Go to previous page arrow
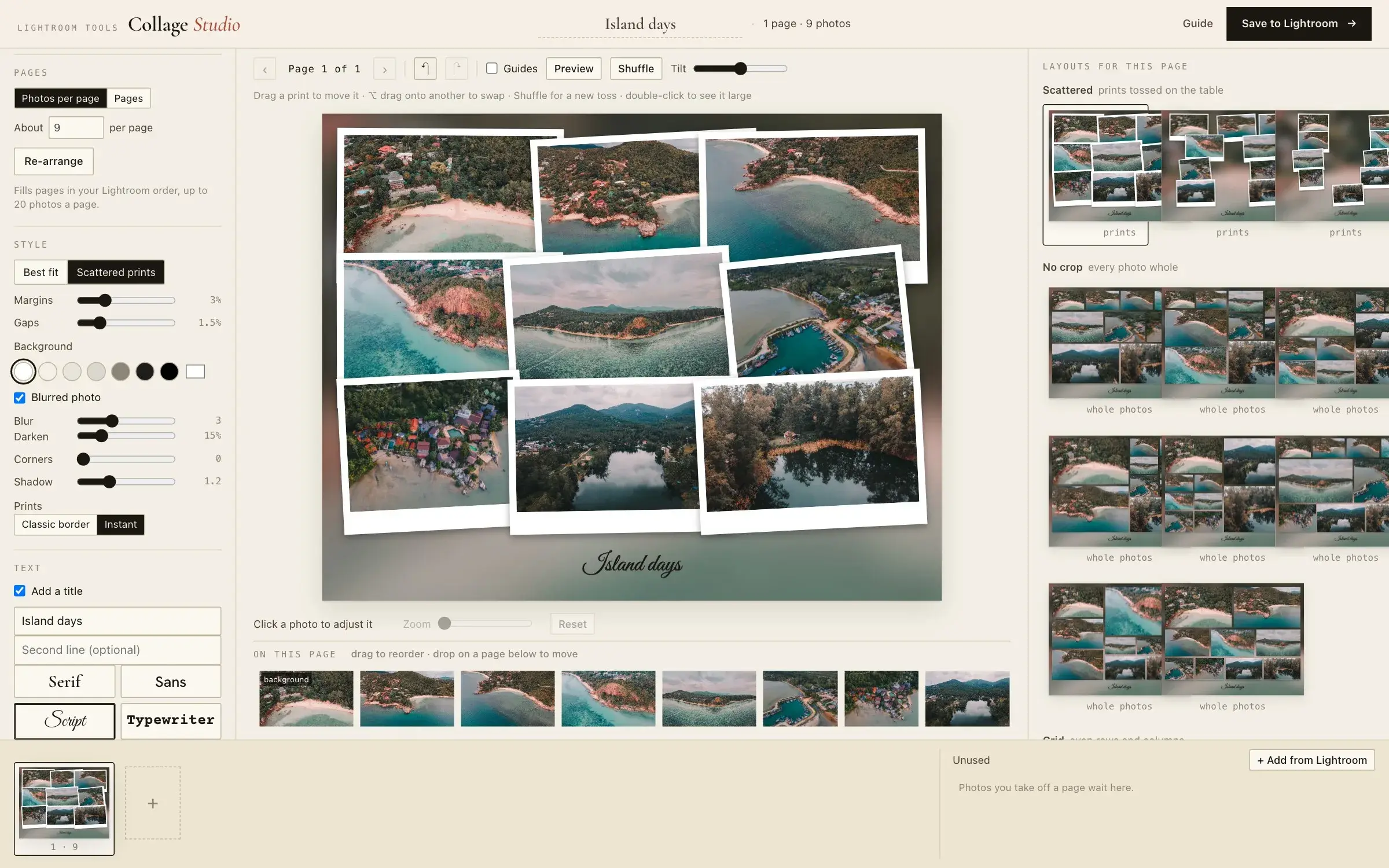Screen dimensions: 1389x868 pyautogui.click(x=264, y=69)
